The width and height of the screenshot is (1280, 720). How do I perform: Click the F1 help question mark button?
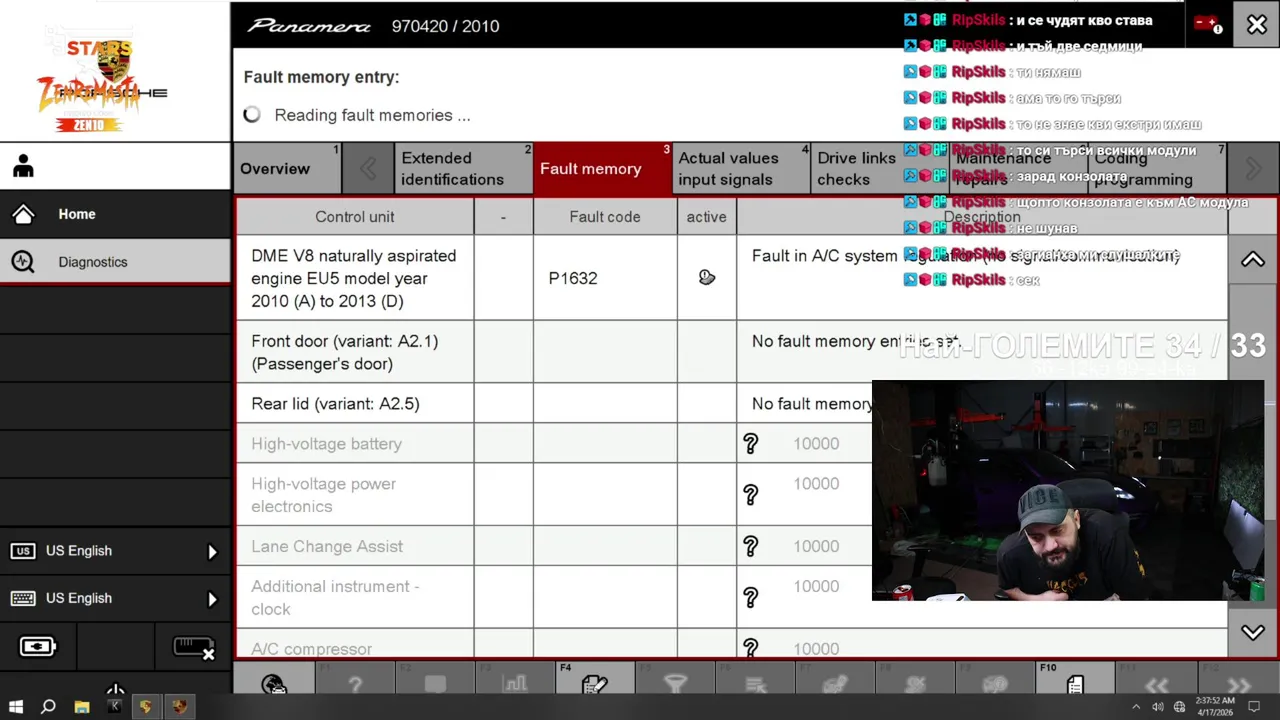[x=355, y=679]
